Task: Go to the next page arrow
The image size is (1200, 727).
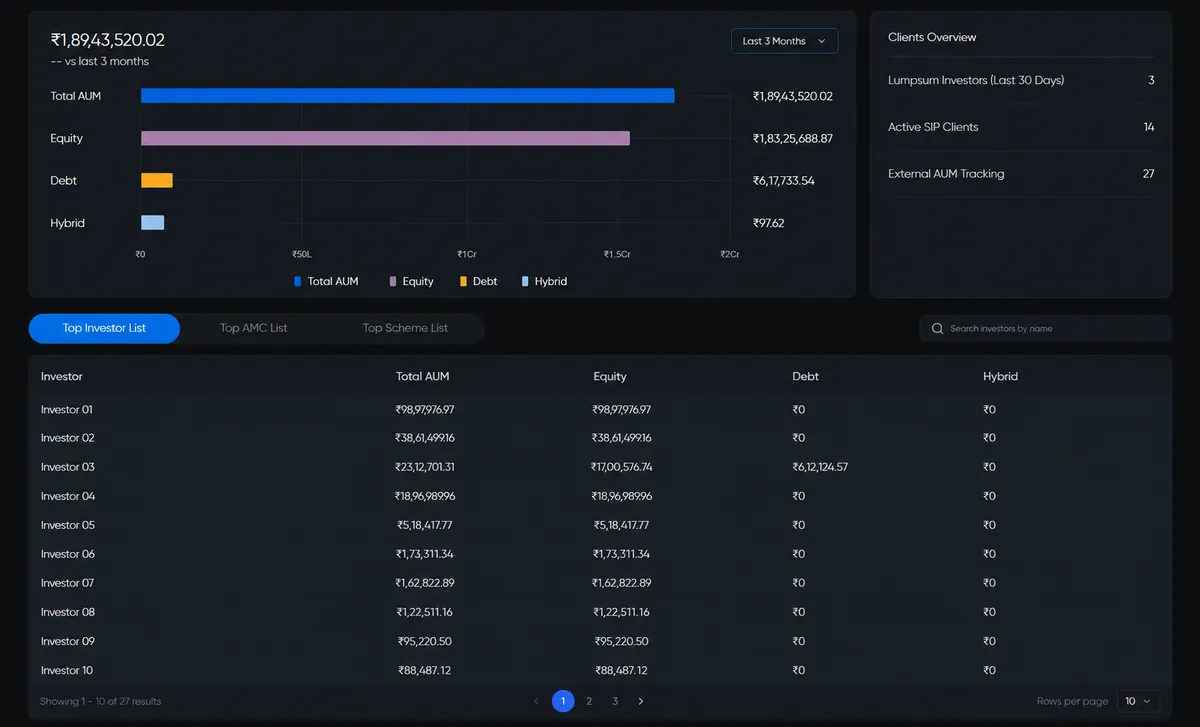Action: 641,701
